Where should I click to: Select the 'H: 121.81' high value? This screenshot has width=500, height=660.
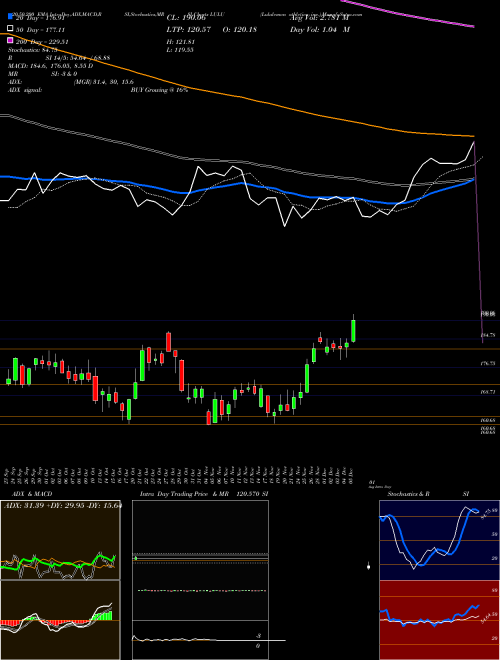click(181, 42)
